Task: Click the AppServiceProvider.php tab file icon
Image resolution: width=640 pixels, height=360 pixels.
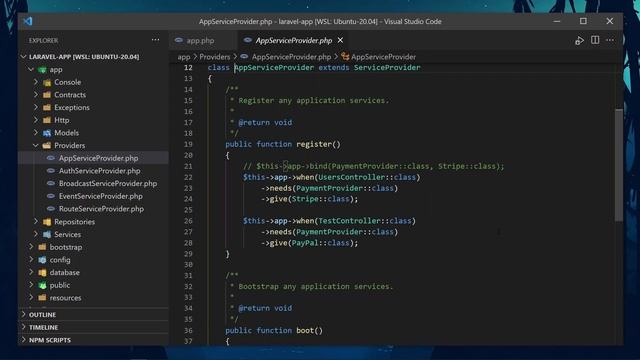Action: click(247, 40)
